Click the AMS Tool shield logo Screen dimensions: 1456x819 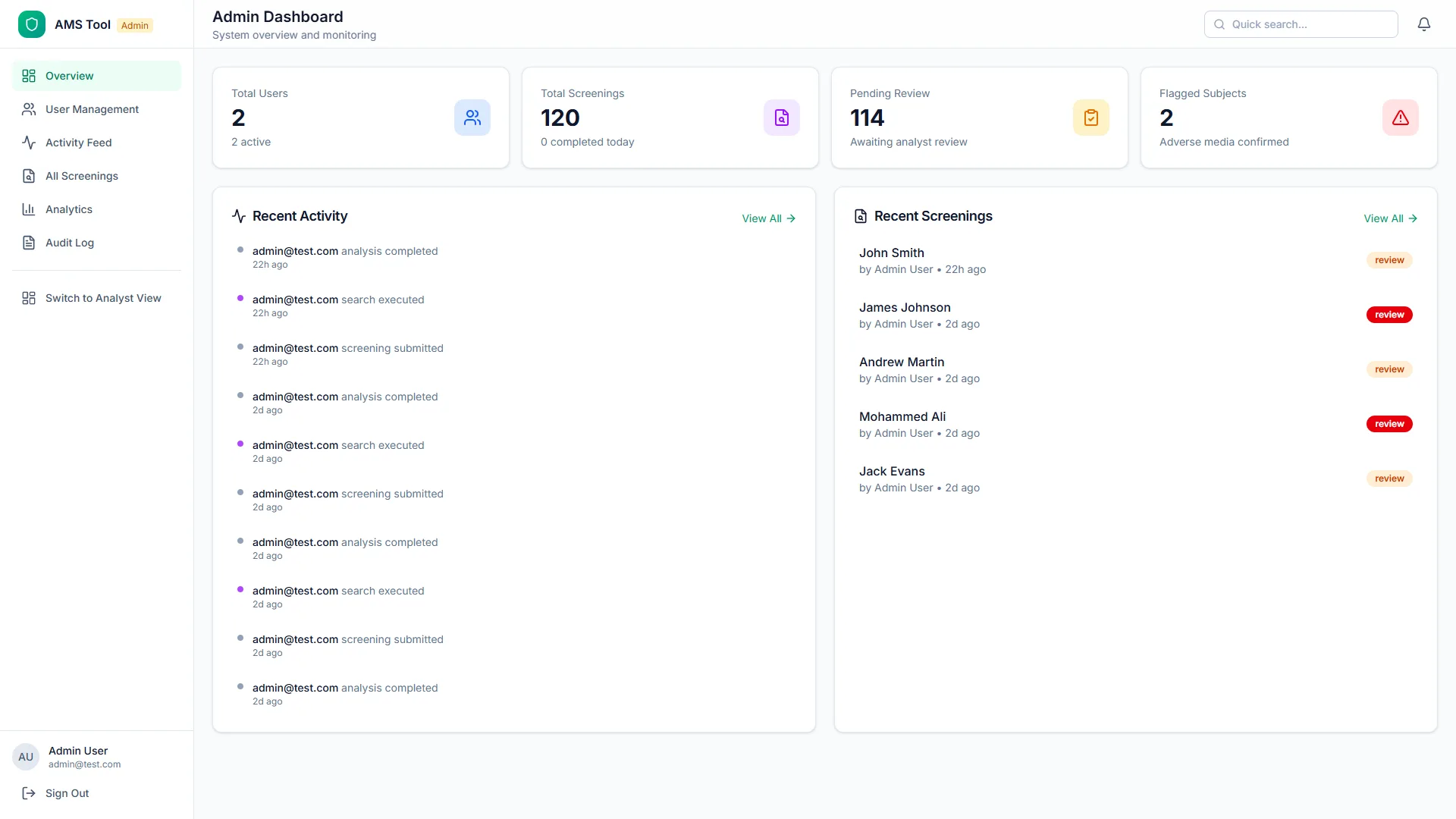32,24
